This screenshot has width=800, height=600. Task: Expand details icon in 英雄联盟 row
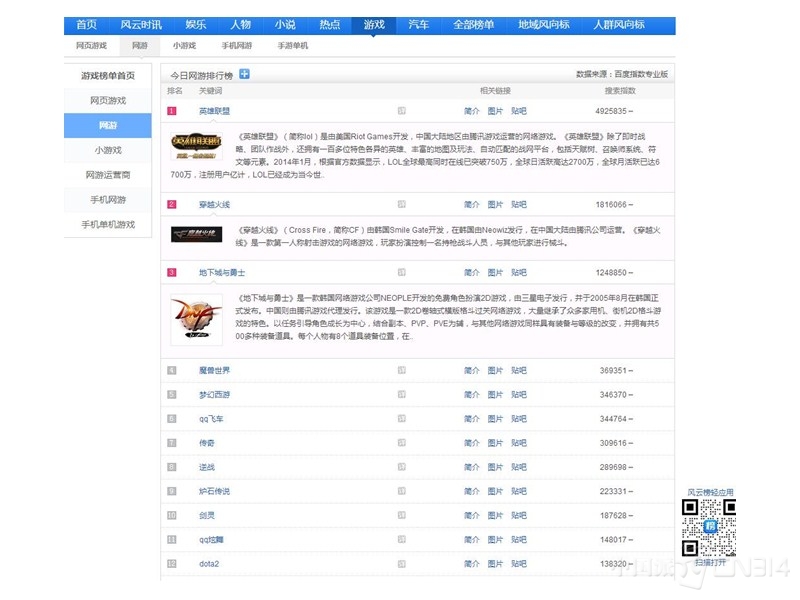click(402, 111)
